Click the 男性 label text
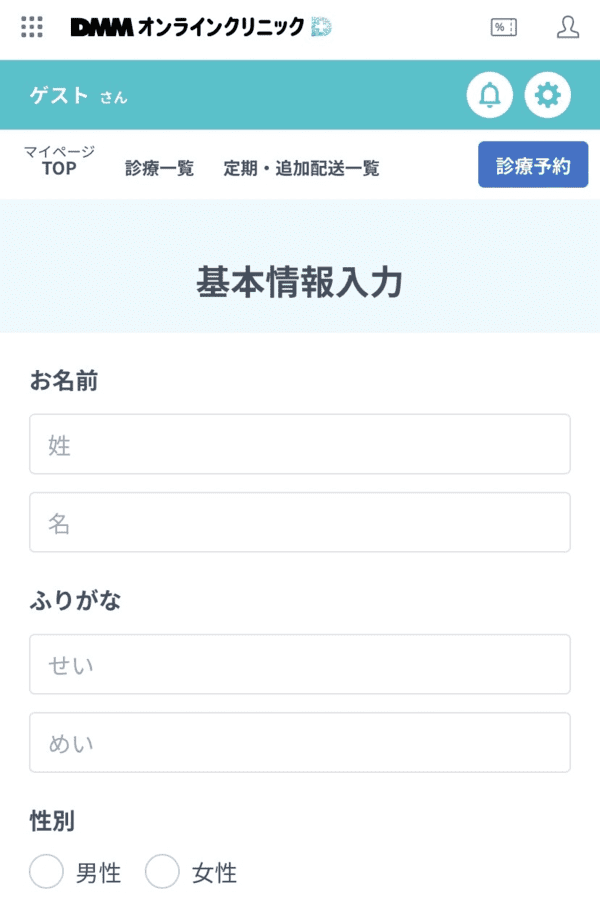 pyautogui.click(x=98, y=873)
